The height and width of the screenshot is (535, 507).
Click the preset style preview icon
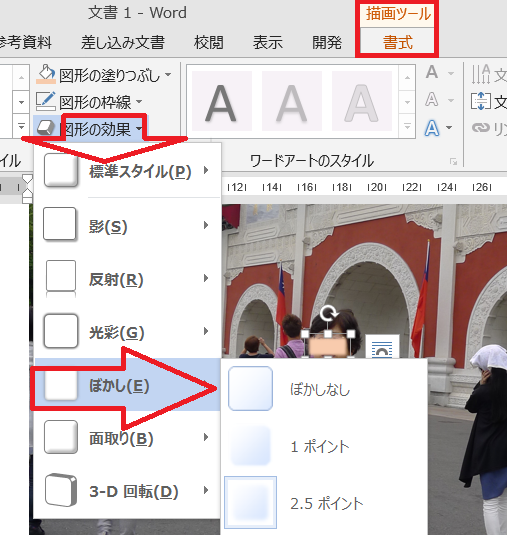(x=61, y=170)
